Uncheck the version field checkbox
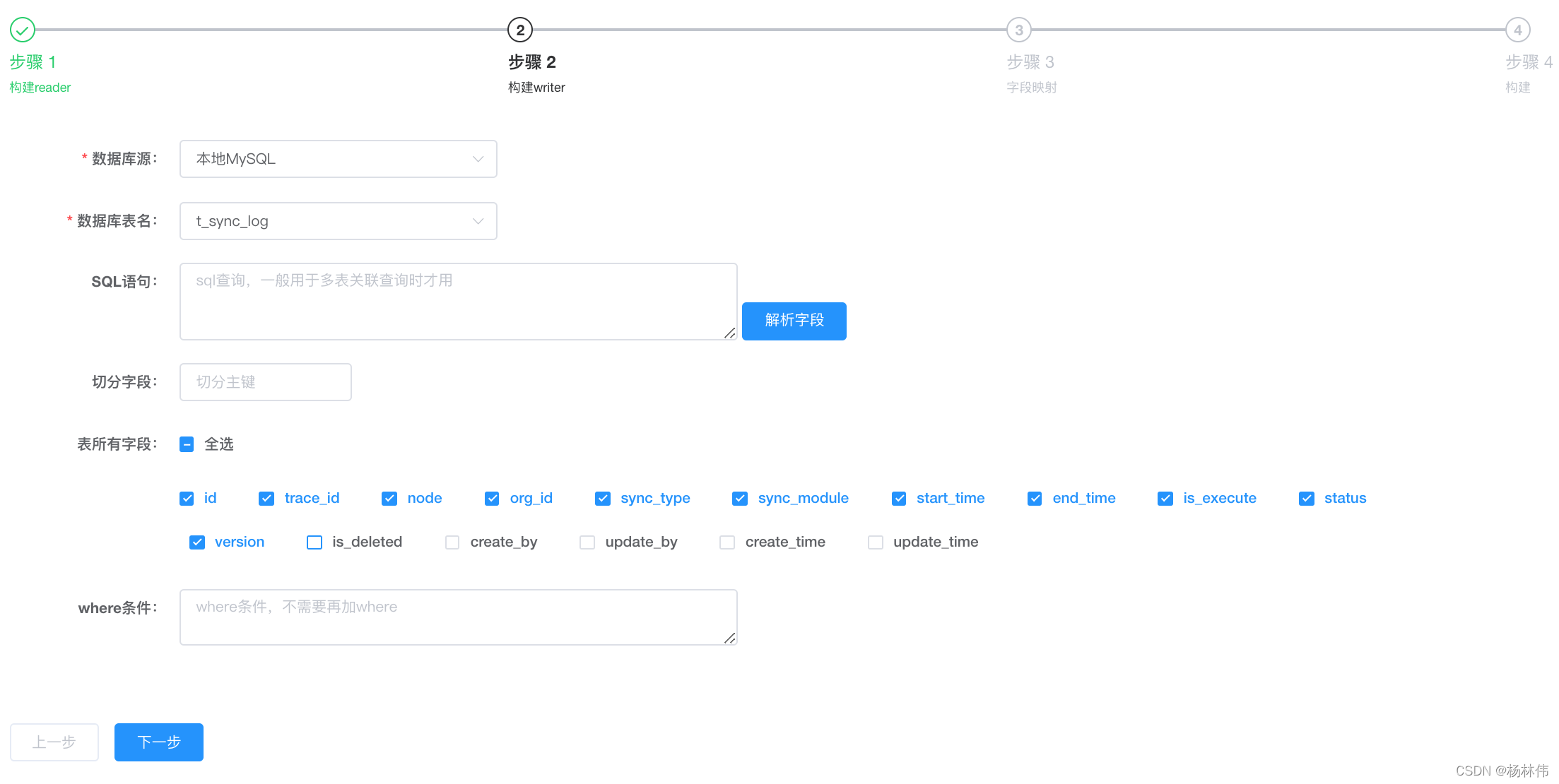Screen dimensions: 1559x784 [x=197, y=542]
